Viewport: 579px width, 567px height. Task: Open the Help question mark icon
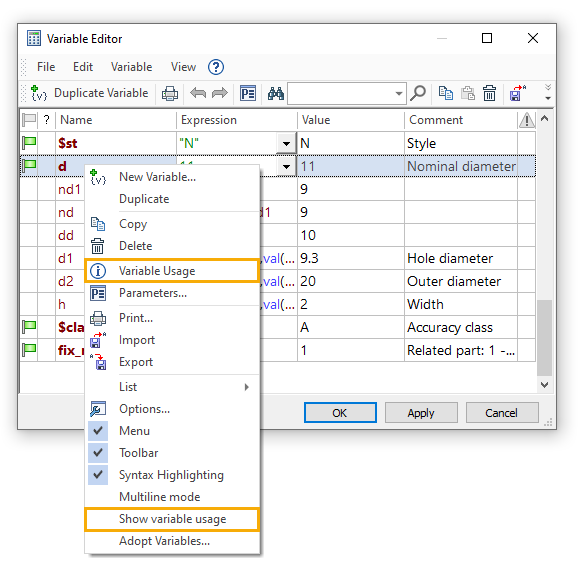pos(216,67)
